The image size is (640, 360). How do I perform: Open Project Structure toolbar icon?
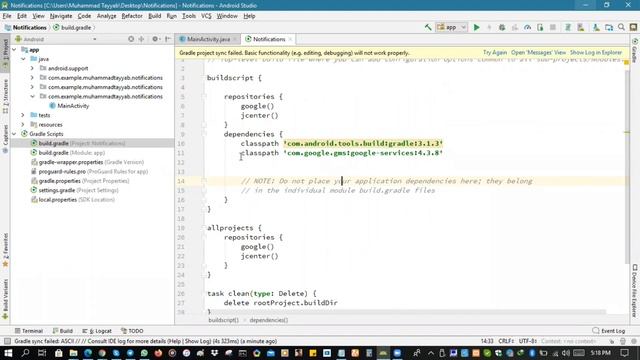(x=609, y=27)
